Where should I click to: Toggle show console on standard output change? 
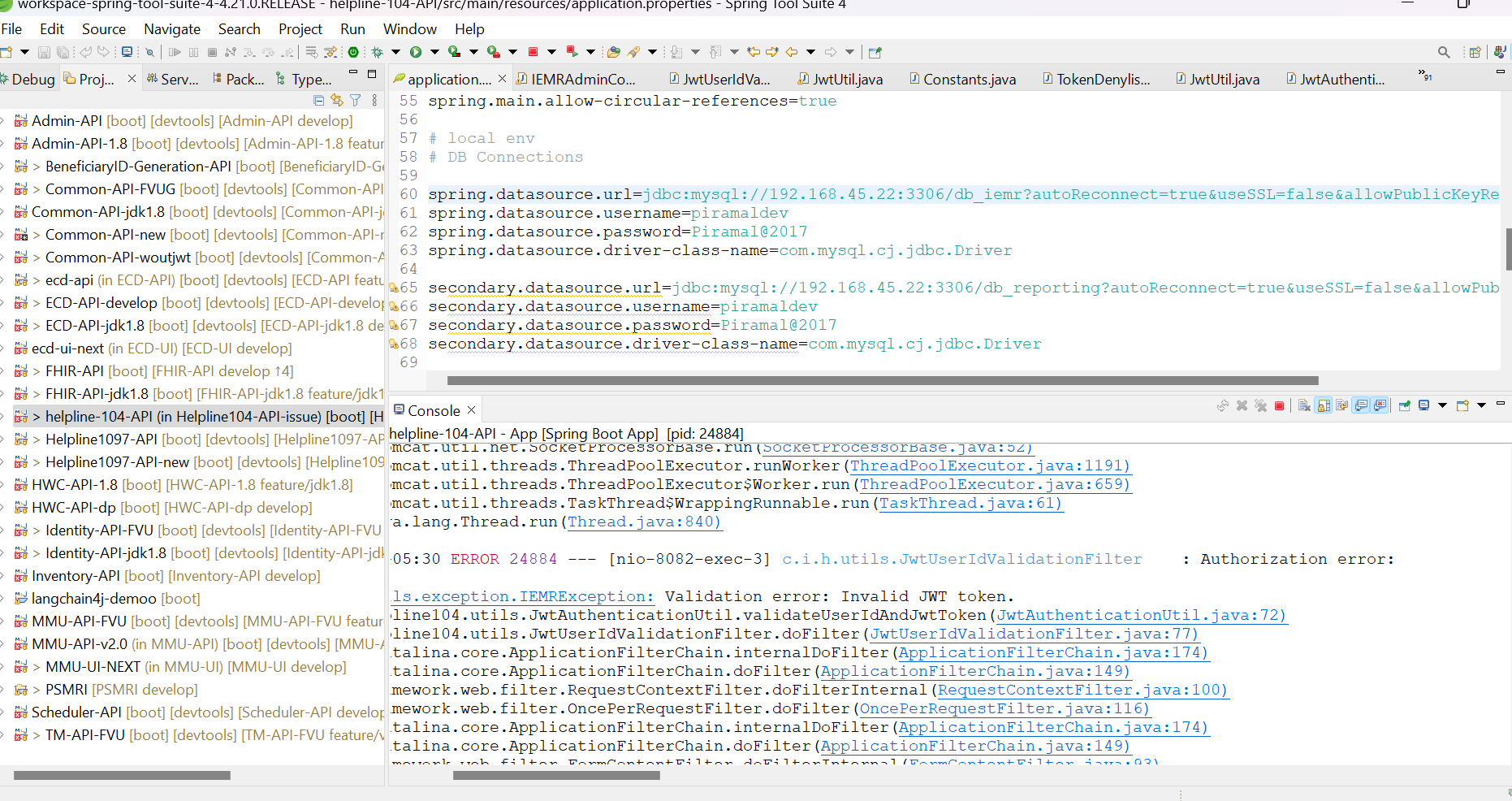tap(1362, 405)
